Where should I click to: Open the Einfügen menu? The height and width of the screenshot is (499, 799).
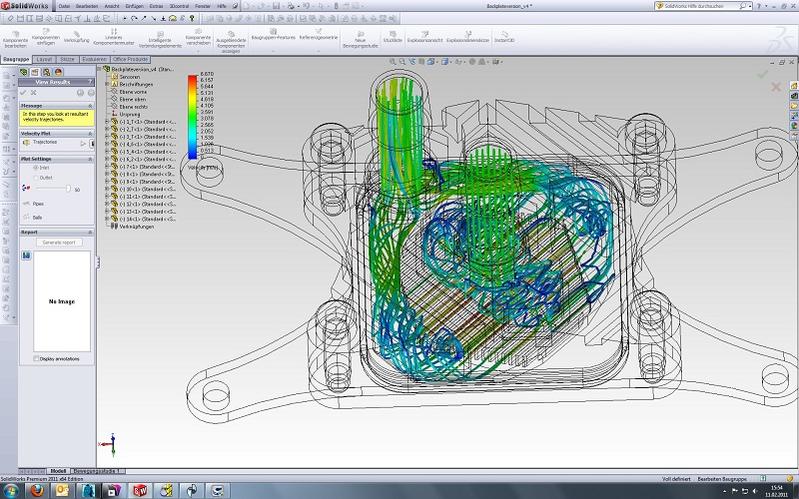(134, 6)
